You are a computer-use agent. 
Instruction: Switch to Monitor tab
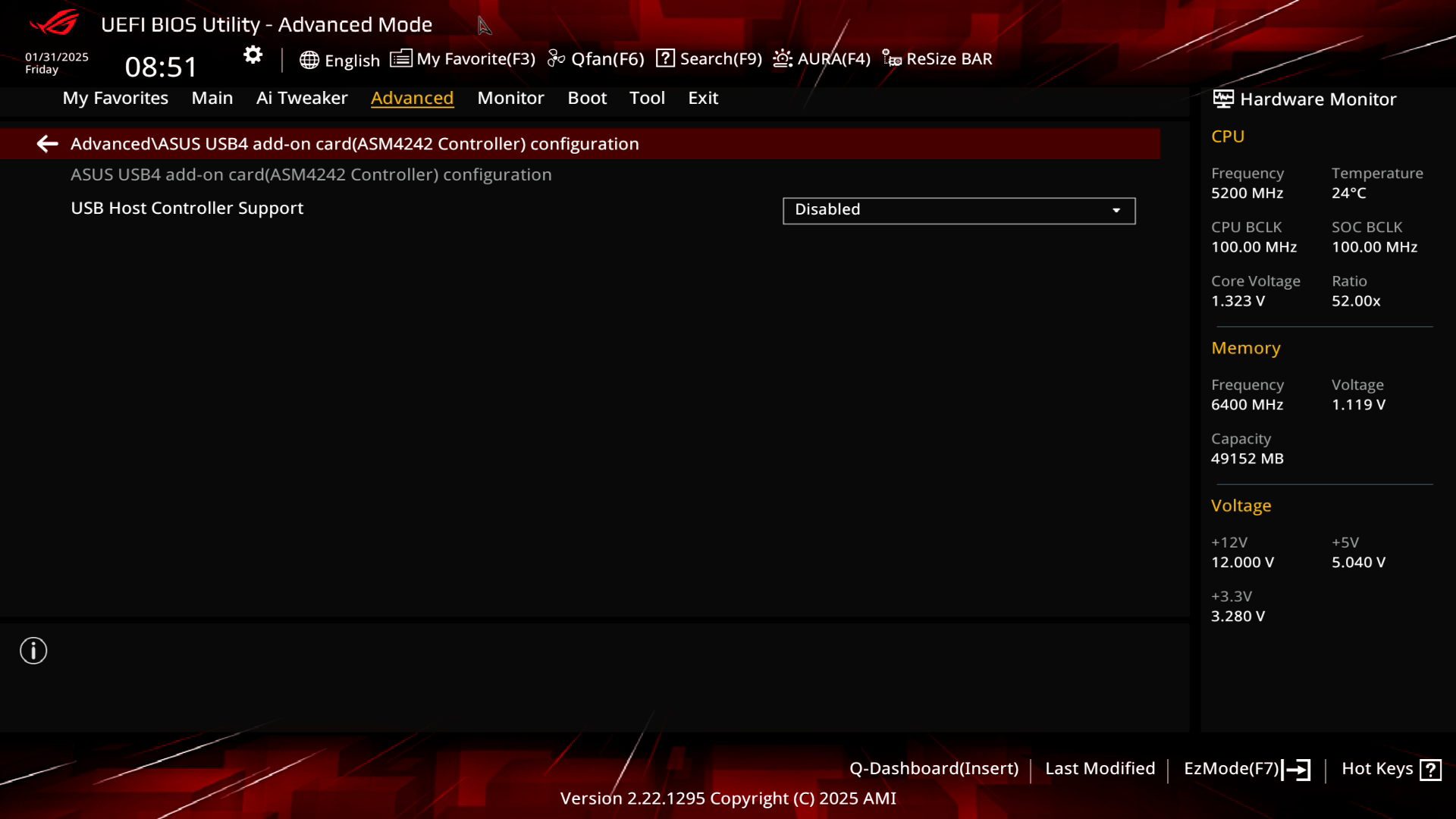(512, 97)
